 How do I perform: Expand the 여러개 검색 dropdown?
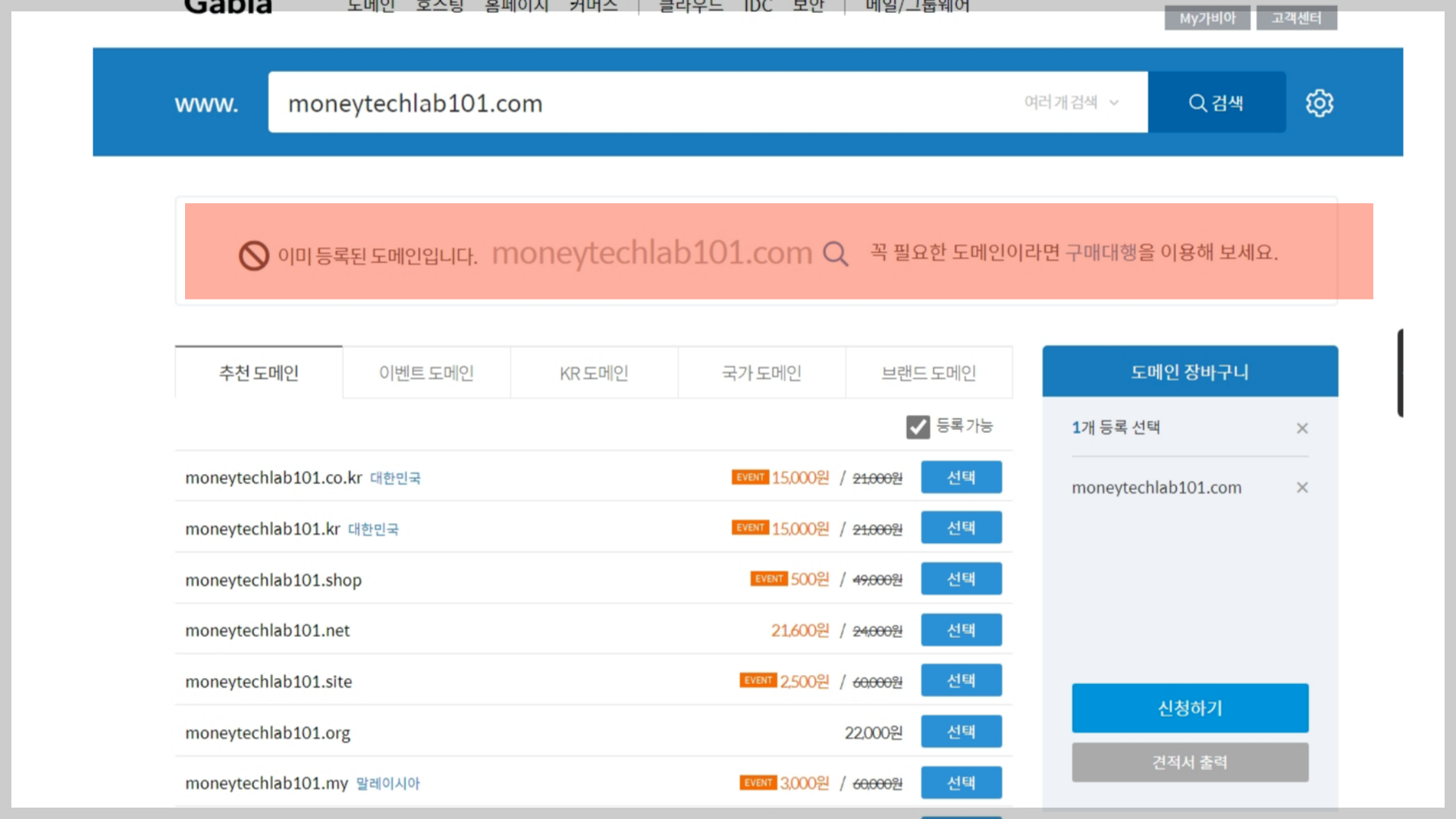[1071, 102]
